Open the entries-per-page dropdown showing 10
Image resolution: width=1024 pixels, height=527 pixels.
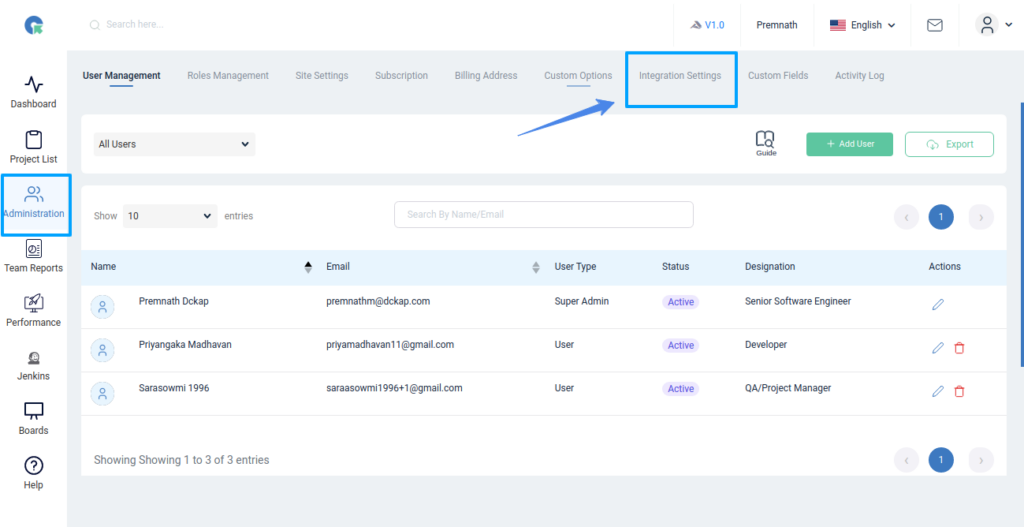[x=169, y=215]
